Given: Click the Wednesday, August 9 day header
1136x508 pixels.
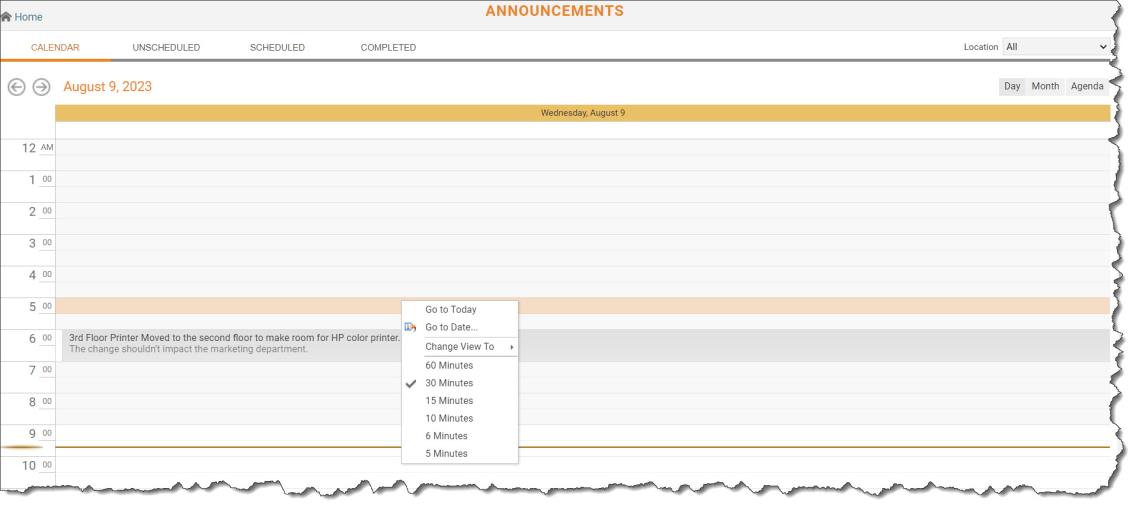Looking at the screenshot, I should click(582, 113).
